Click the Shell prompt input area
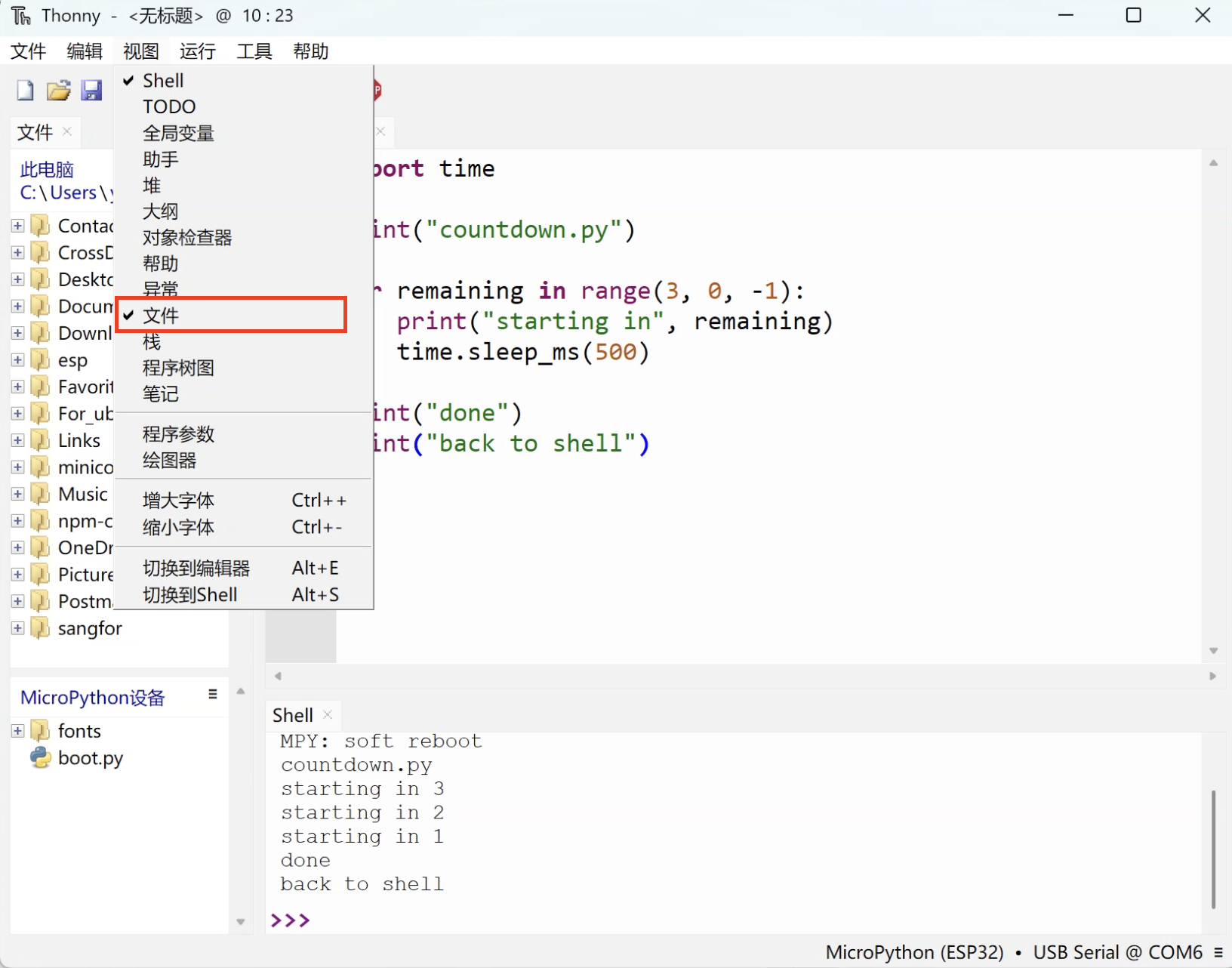Viewport: 1232px width, 968px height. pyautogui.click(x=604, y=920)
